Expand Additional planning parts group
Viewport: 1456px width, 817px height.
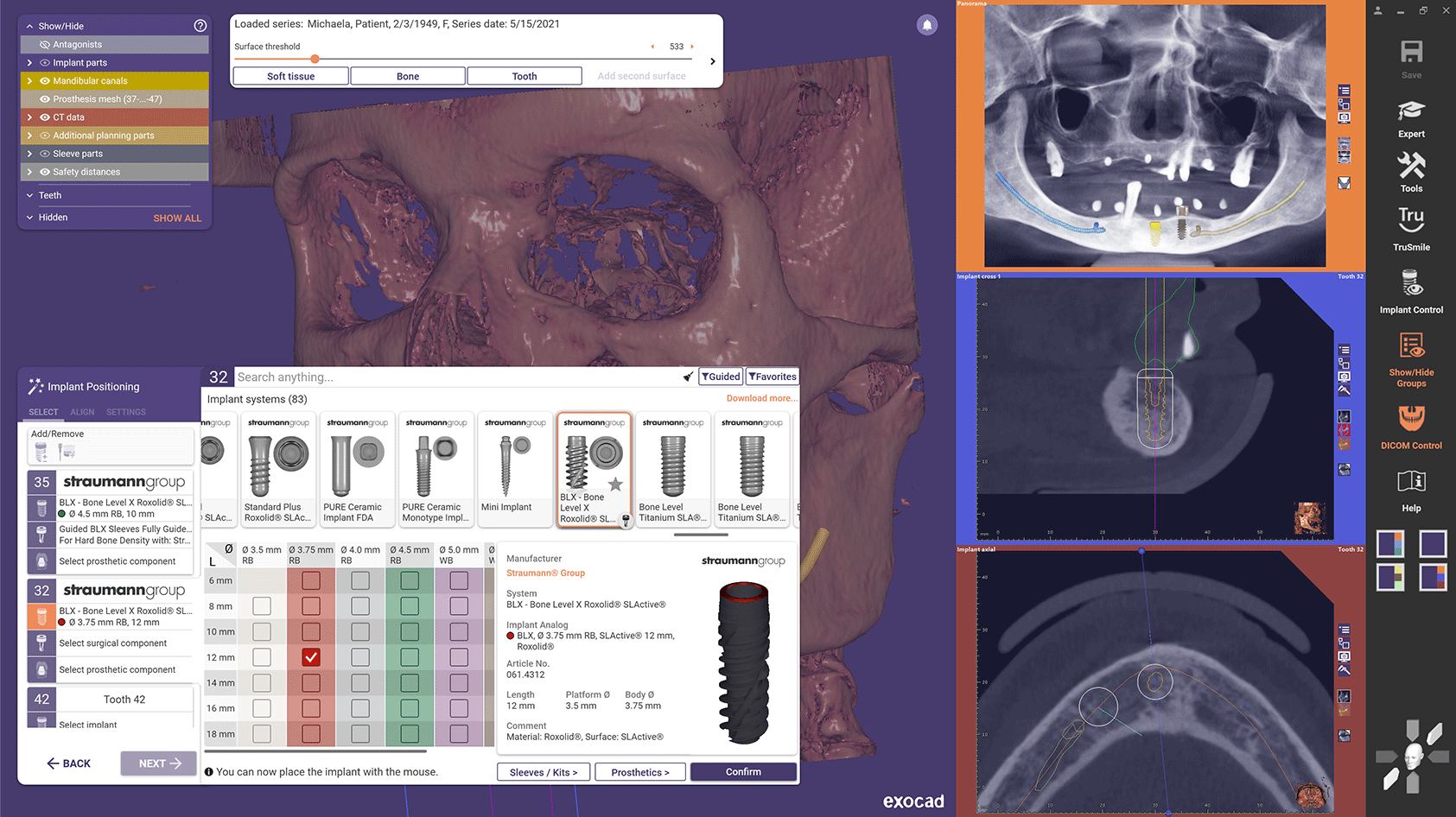tap(30, 136)
